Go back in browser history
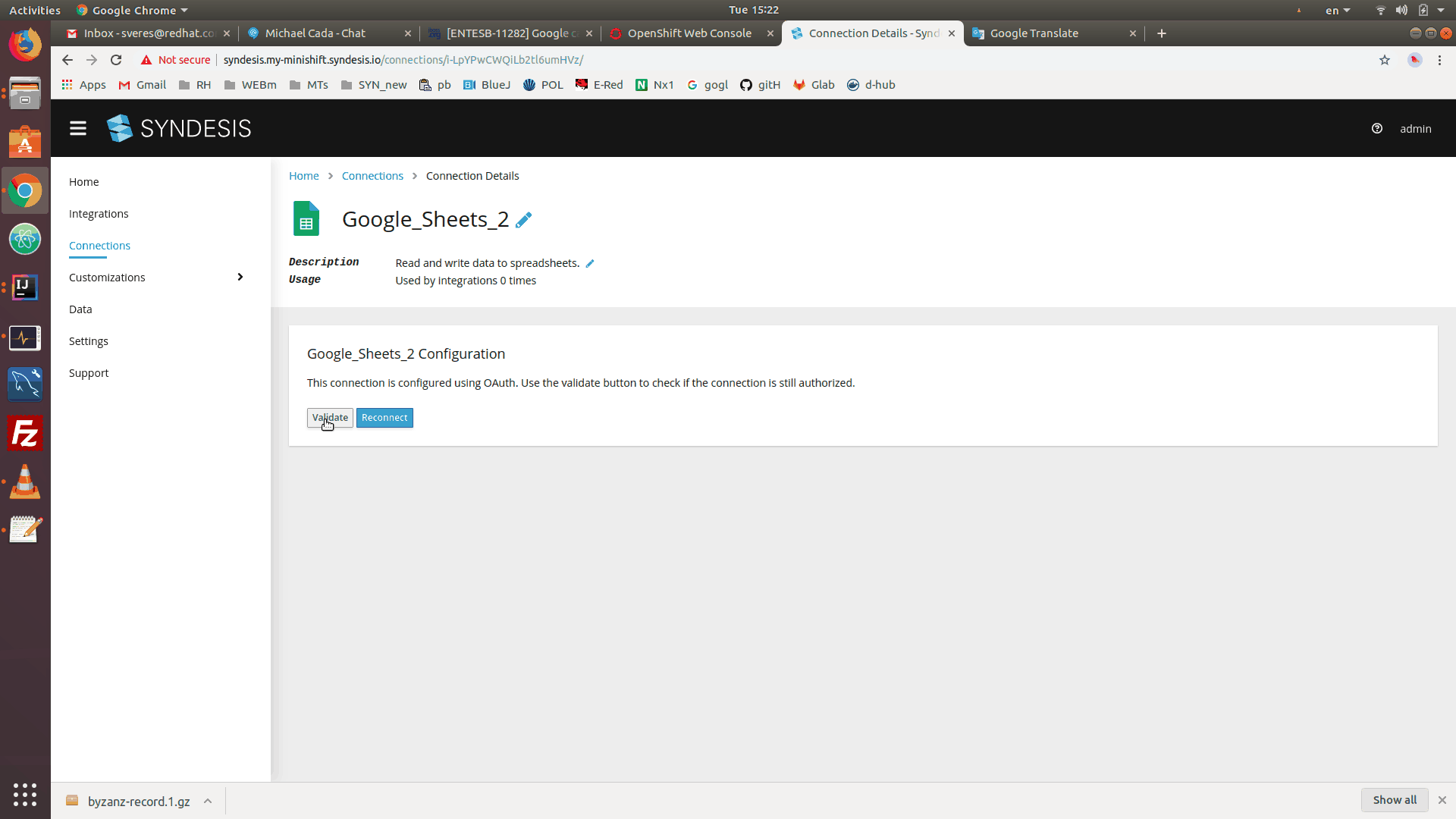Image resolution: width=1456 pixels, height=819 pixels. click(x=67, y=60)
